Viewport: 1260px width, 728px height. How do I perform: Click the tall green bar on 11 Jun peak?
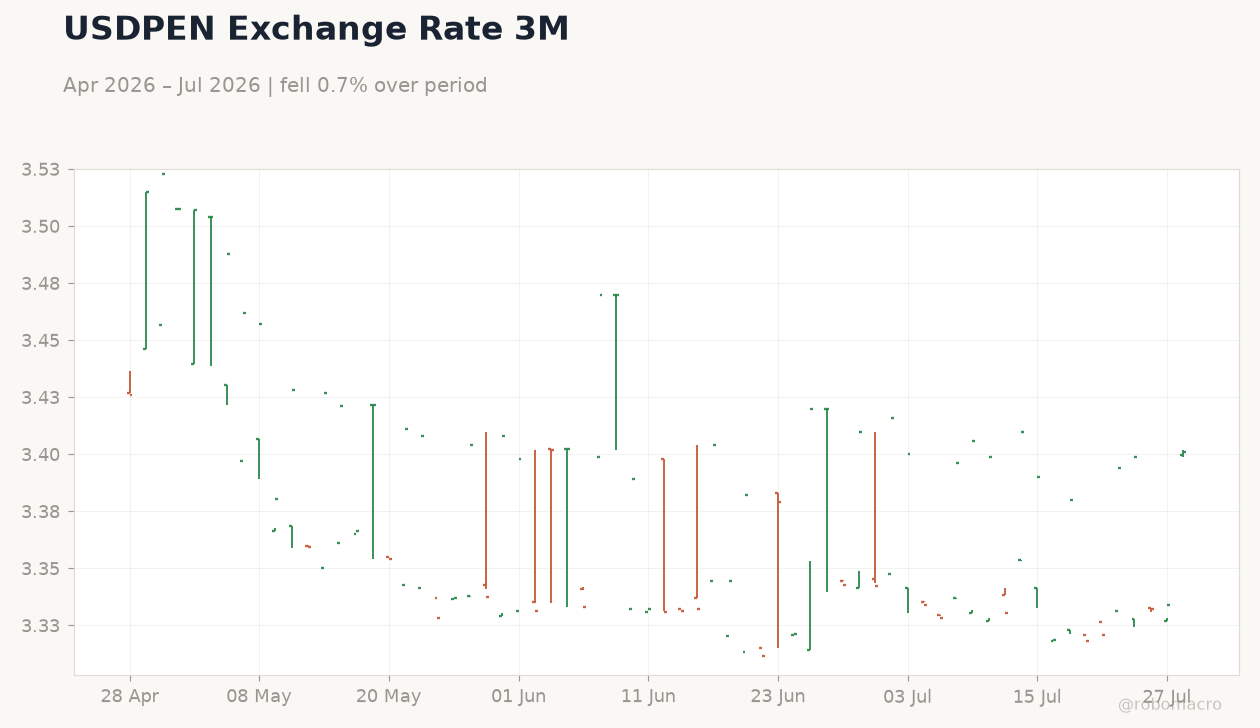tap(616, 372)
